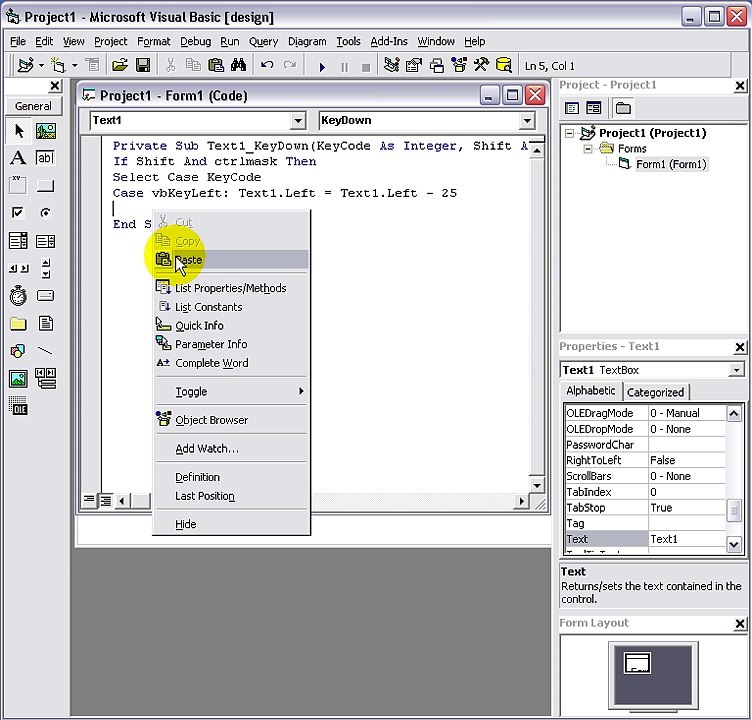Select the TextBox control tool
Screen dimensions: 752x720
click(x=46, y=158)
